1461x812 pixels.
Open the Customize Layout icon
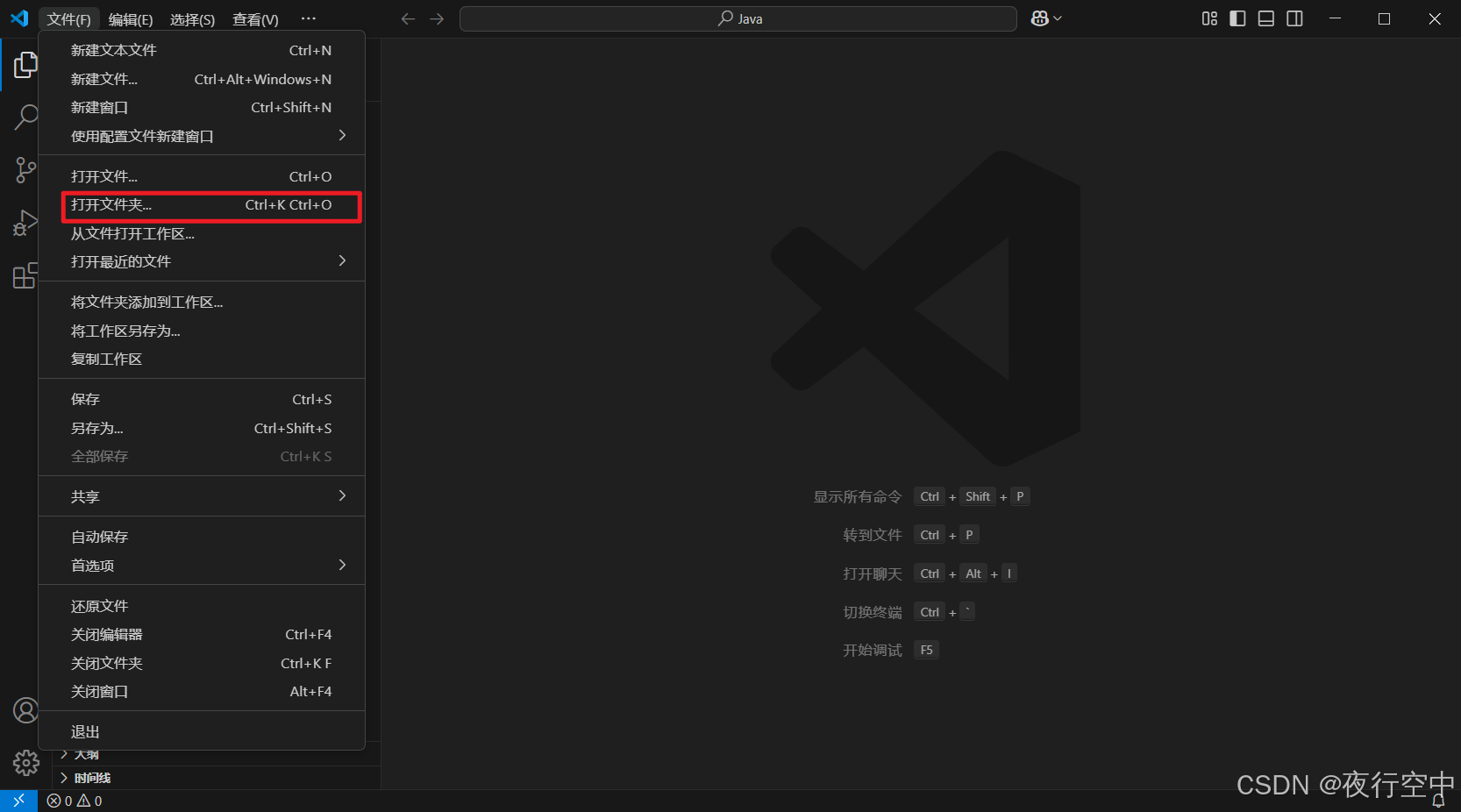coord(1209,18)
